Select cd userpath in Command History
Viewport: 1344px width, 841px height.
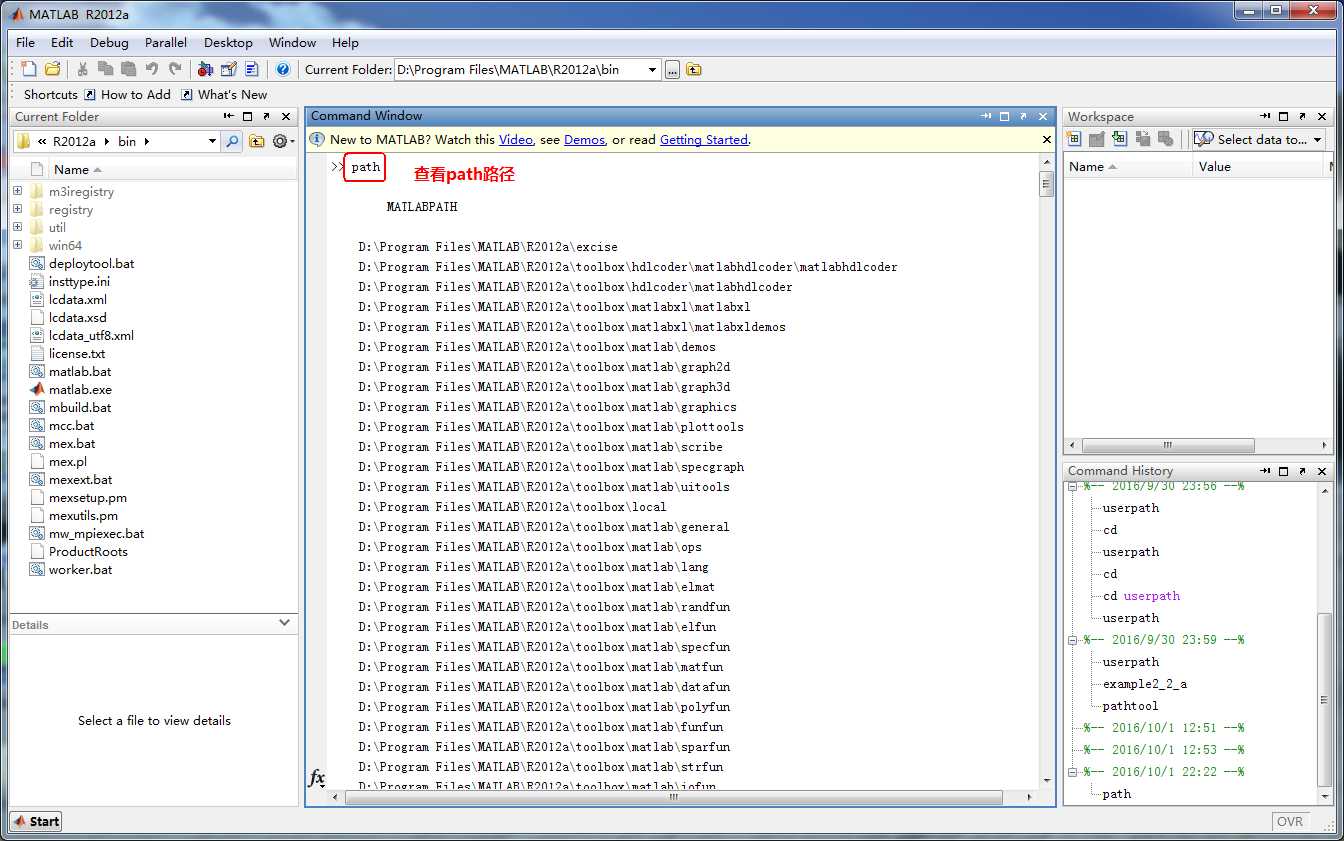coord(1141,596)
